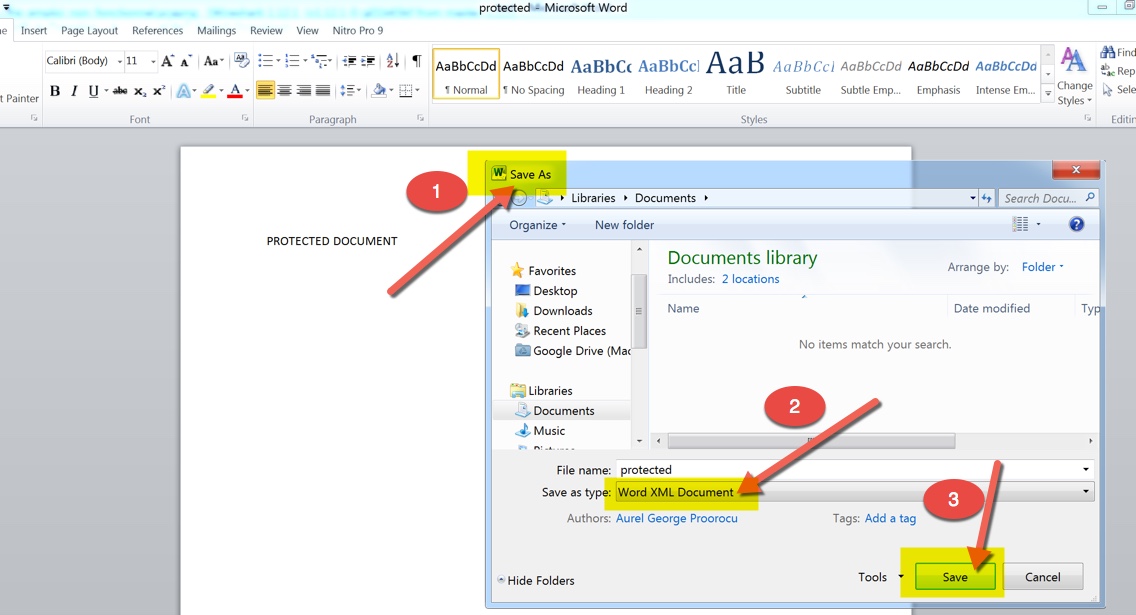Apply strikethrough to text
The width and height of the screenshot is (1136, 615).
pos(120,91)
